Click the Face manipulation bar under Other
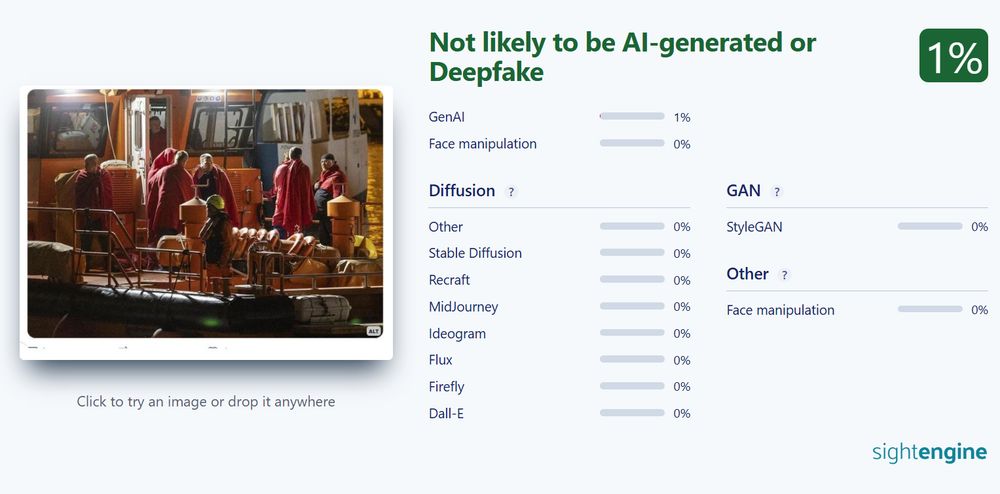The image size is (1000, 494). tap(930, 310)
